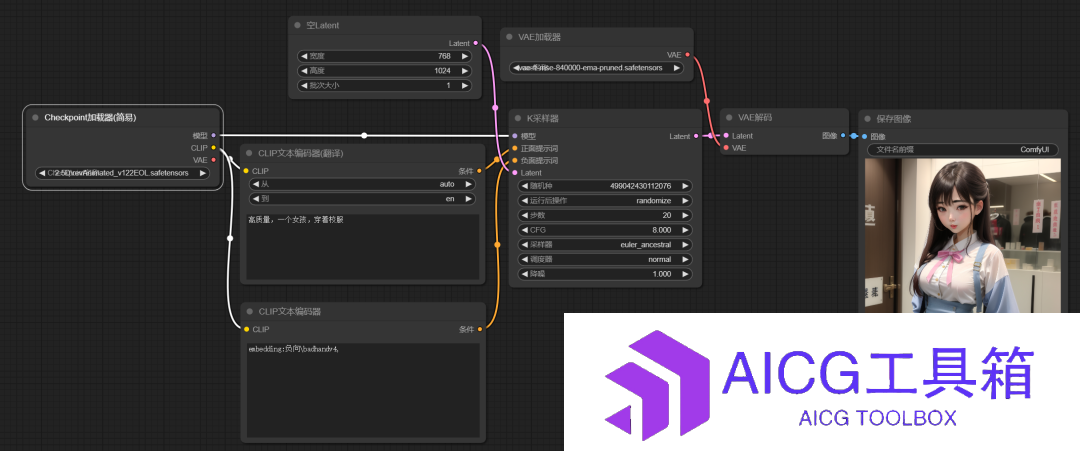Click the 批次大小 value field
The image size is (1080, 451).
point(384,86)
